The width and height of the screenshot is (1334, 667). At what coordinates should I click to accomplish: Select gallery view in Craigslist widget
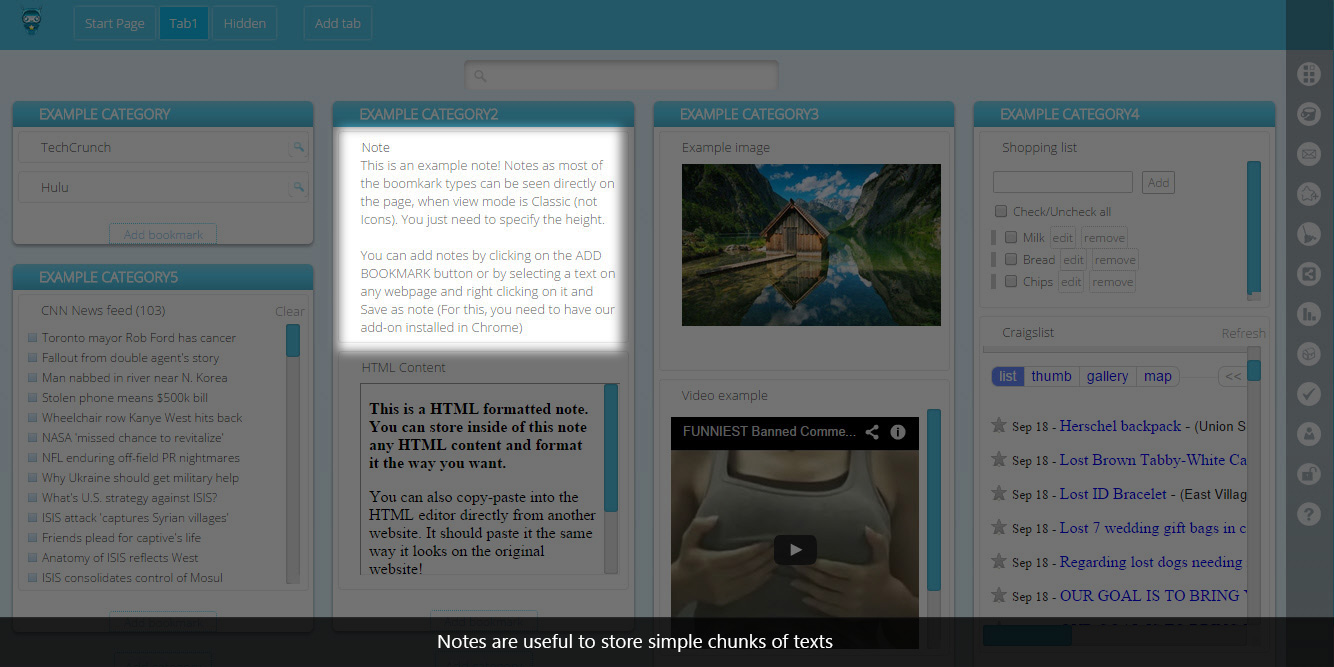pos(1107,377)
